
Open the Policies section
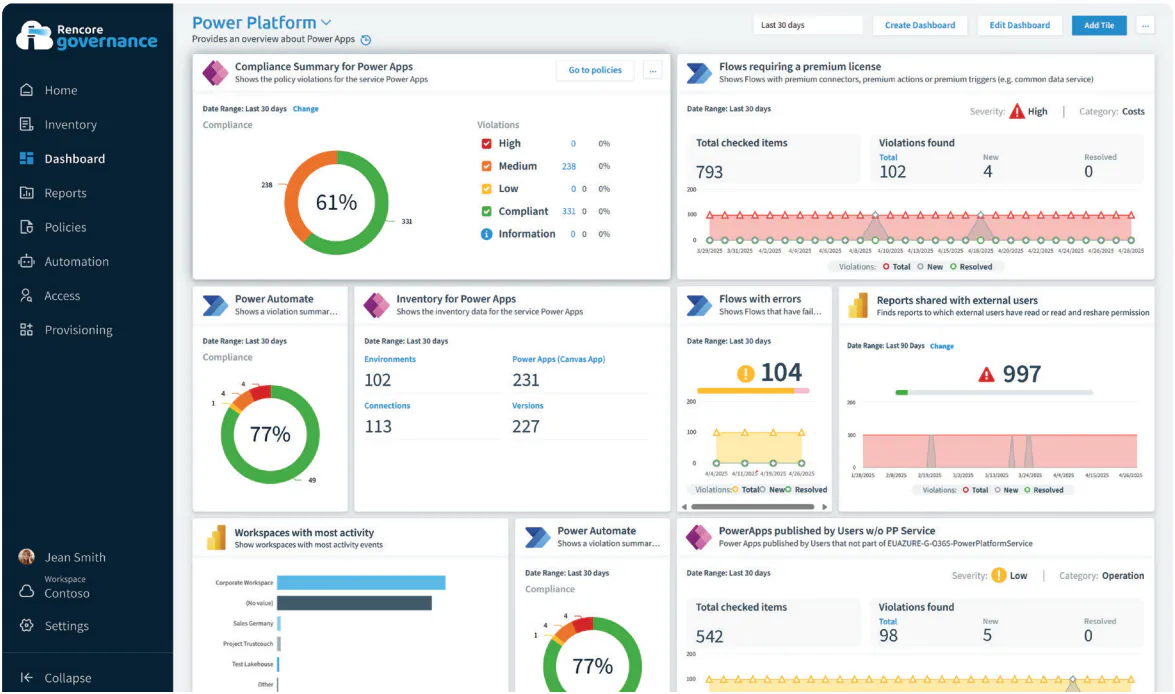point(53,227)
